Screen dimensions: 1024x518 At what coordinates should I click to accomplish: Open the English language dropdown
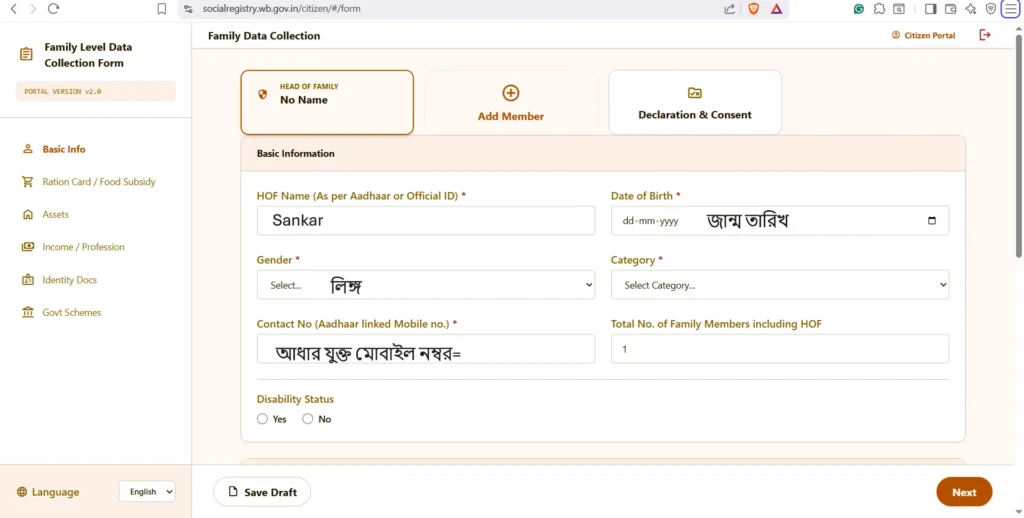click(148, 492)
